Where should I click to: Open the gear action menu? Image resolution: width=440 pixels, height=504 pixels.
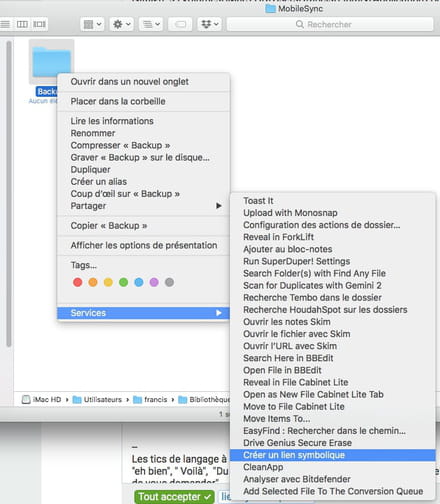121,24
